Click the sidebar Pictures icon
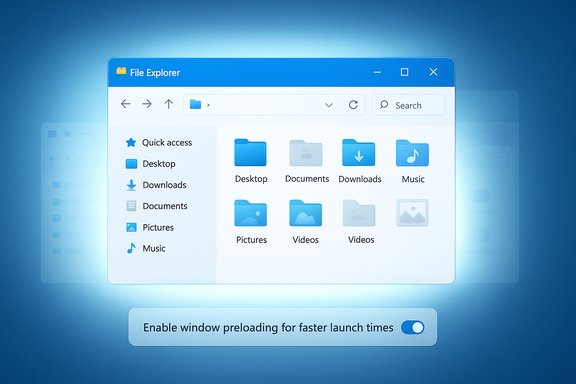Screen dimensions: 576x384 click(x=131, y=227)
